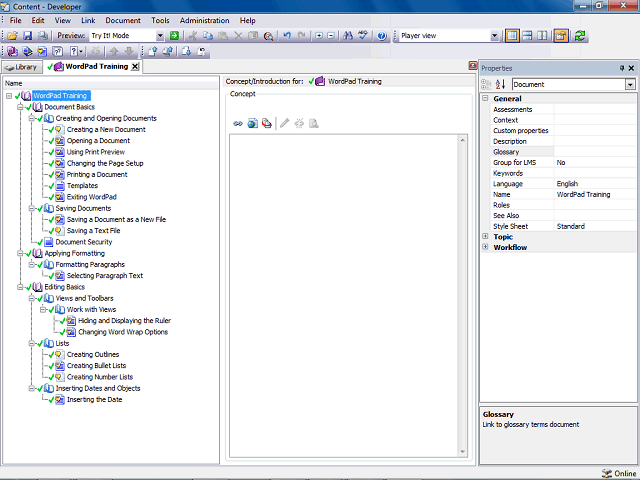This screenshot has width=640, height=480.
Task: Collapse the General properties section
Action: [x=485, y=98]
